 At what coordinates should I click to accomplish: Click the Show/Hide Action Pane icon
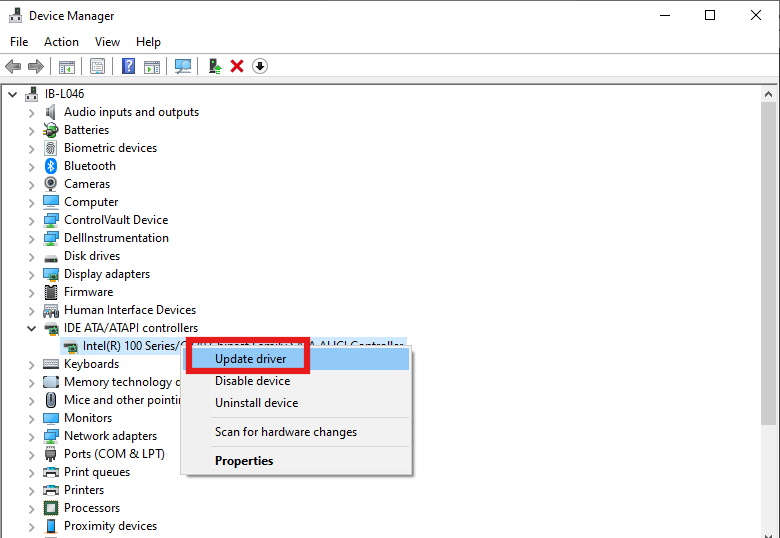(x=152, y=66)
